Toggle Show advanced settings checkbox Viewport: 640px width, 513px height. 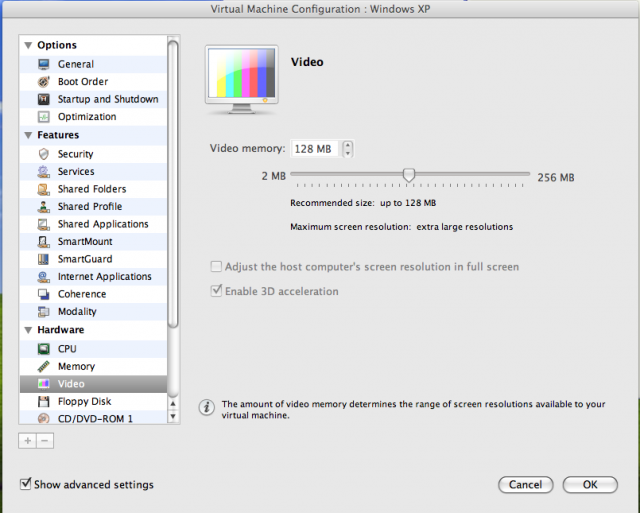pos(25,484)
